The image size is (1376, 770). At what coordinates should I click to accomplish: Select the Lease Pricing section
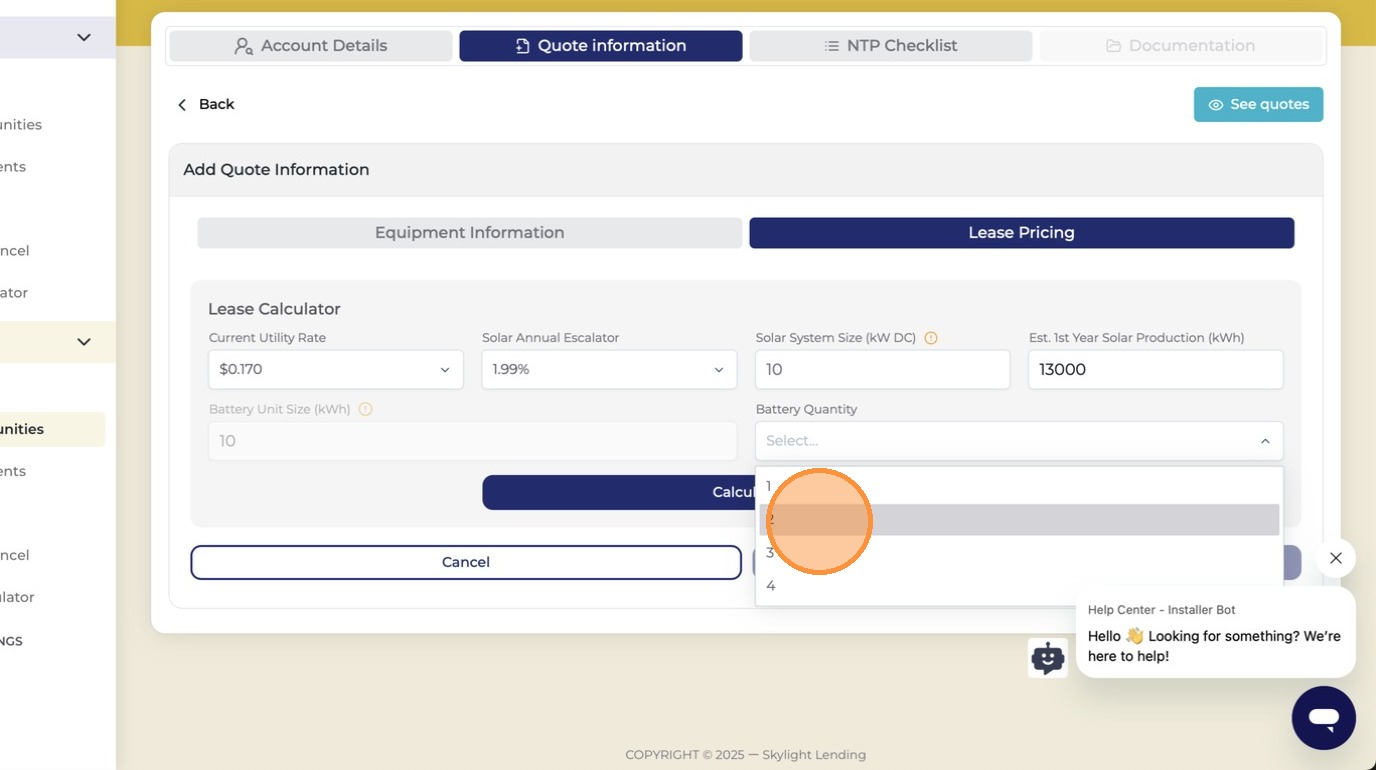click(1021, 233)
